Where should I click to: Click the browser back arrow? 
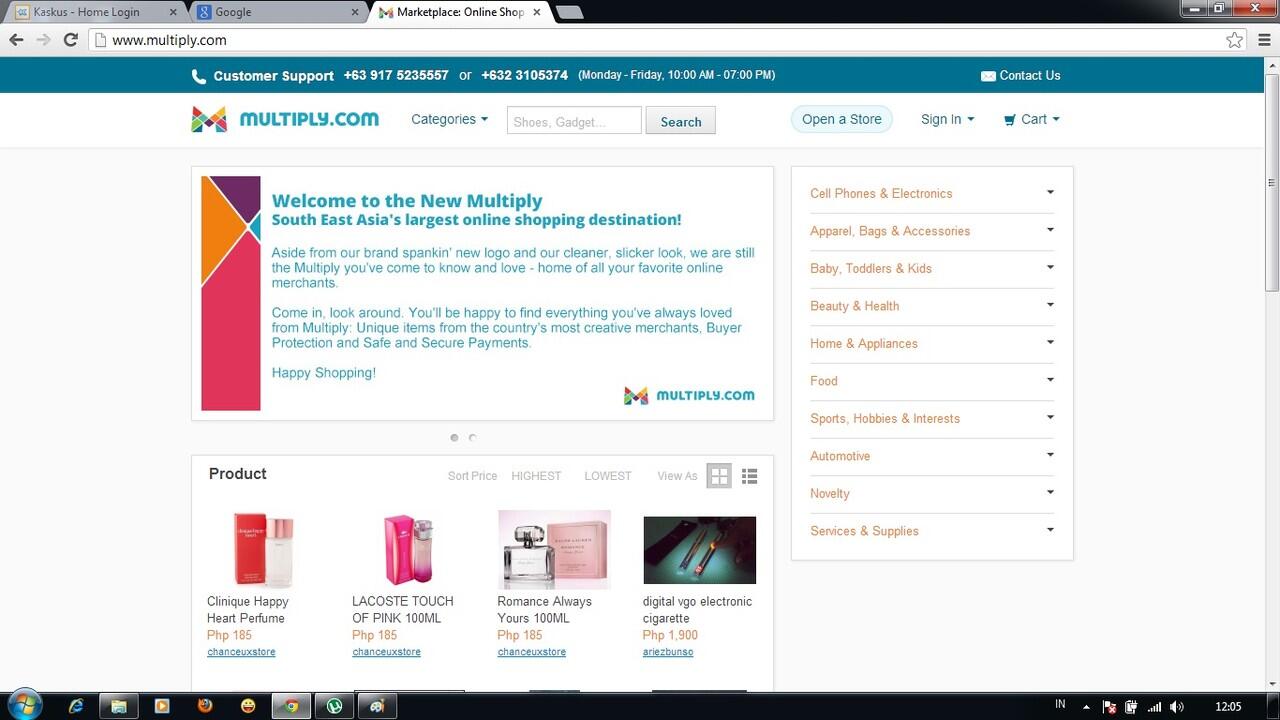(16, 40)
